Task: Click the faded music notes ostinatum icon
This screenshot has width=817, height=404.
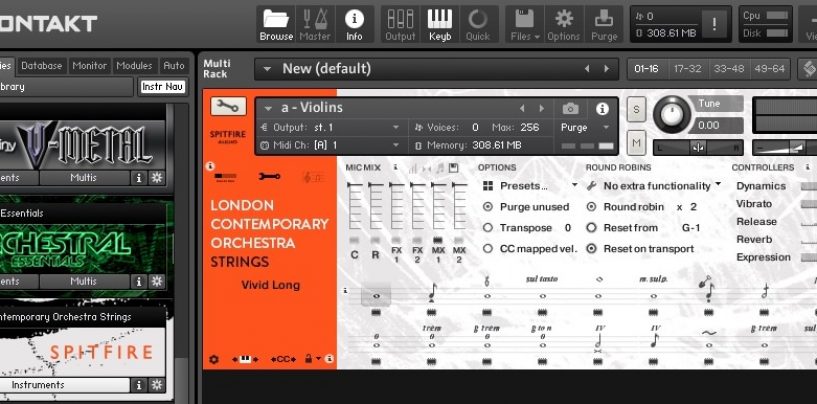Action: click(x=313, y=177)
